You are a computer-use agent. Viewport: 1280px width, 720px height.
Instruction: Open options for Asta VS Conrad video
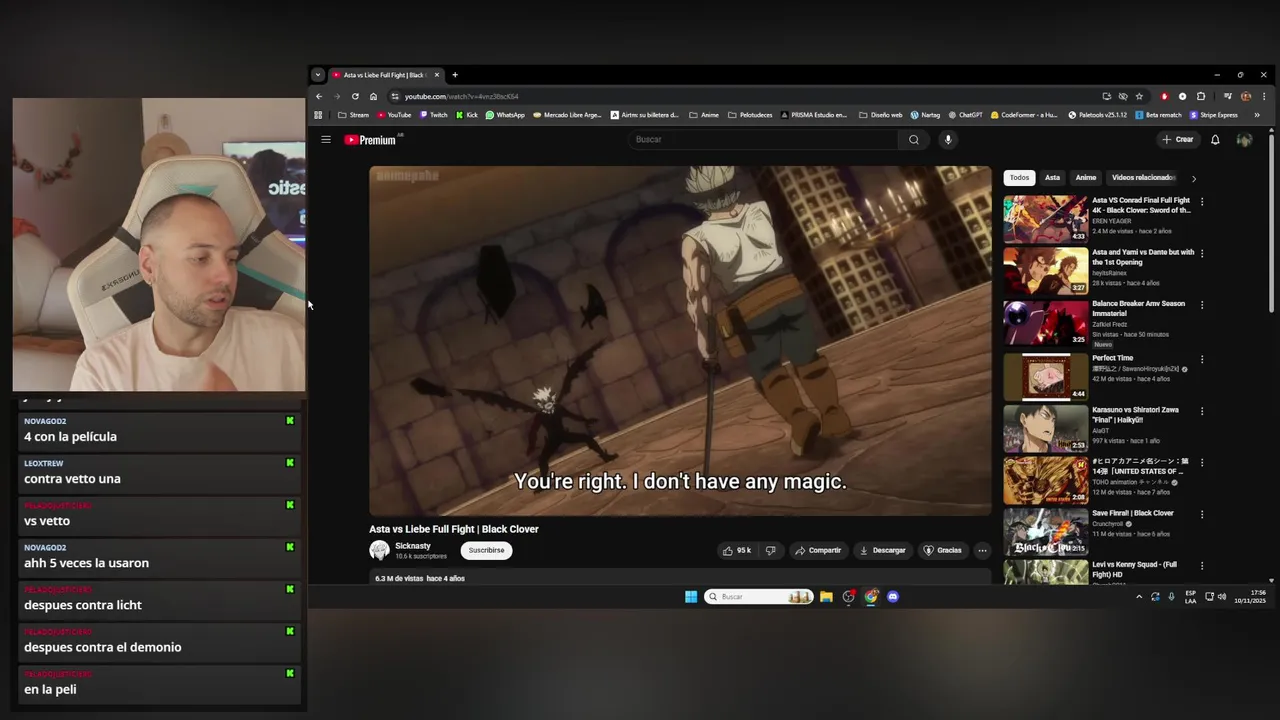1202,201
